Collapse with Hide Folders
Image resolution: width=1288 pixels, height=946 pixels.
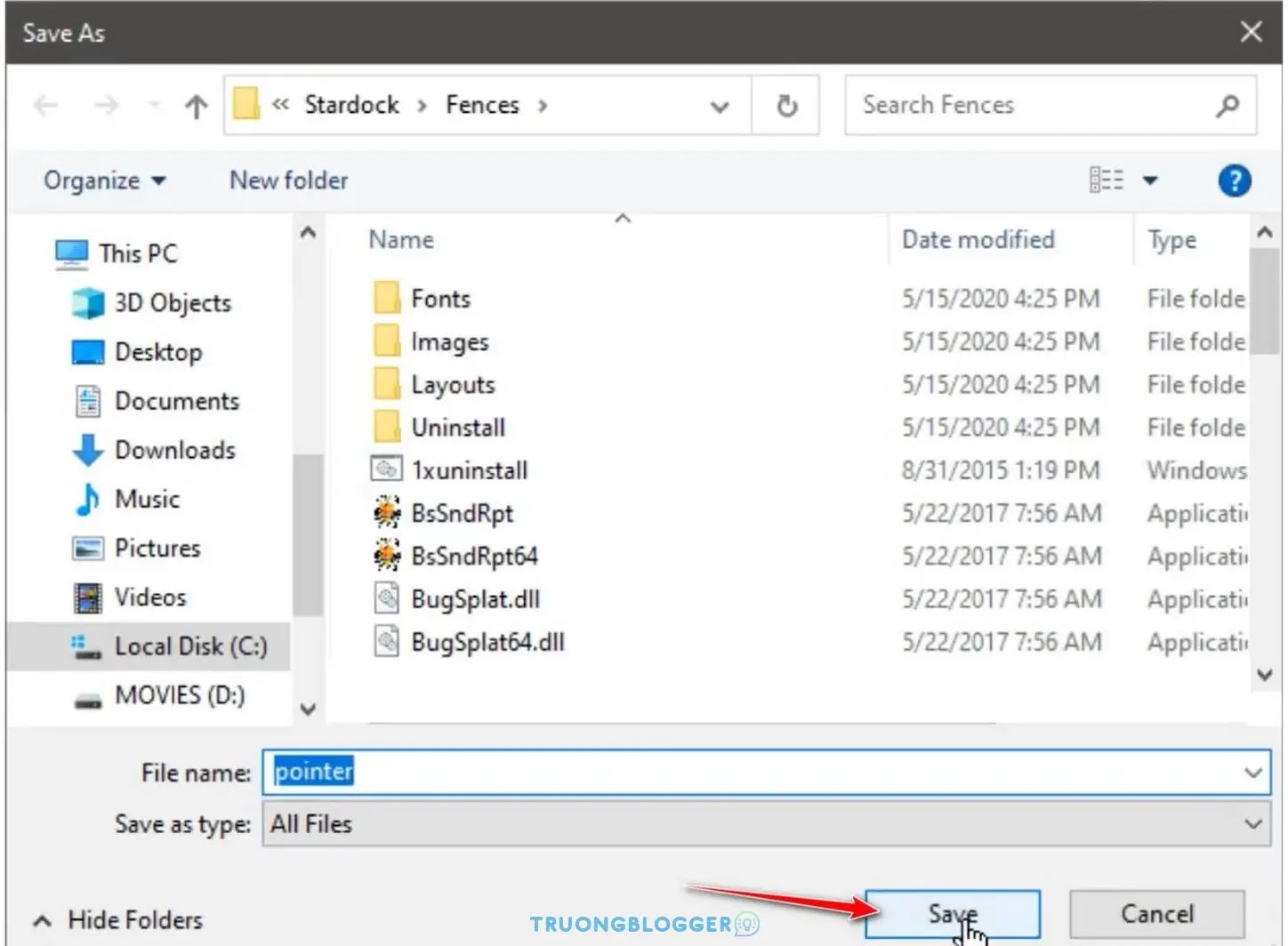[x=117, y=920]
